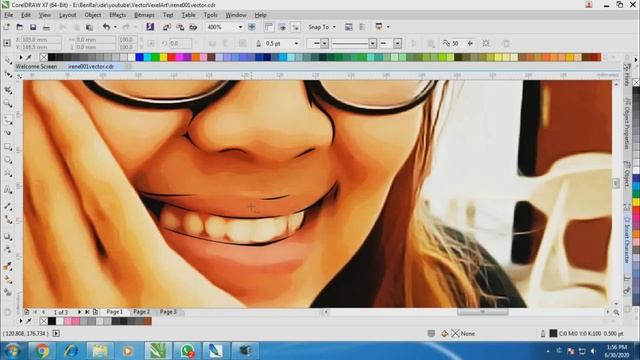Expand the Snap To dropdown

click(334, 27)
